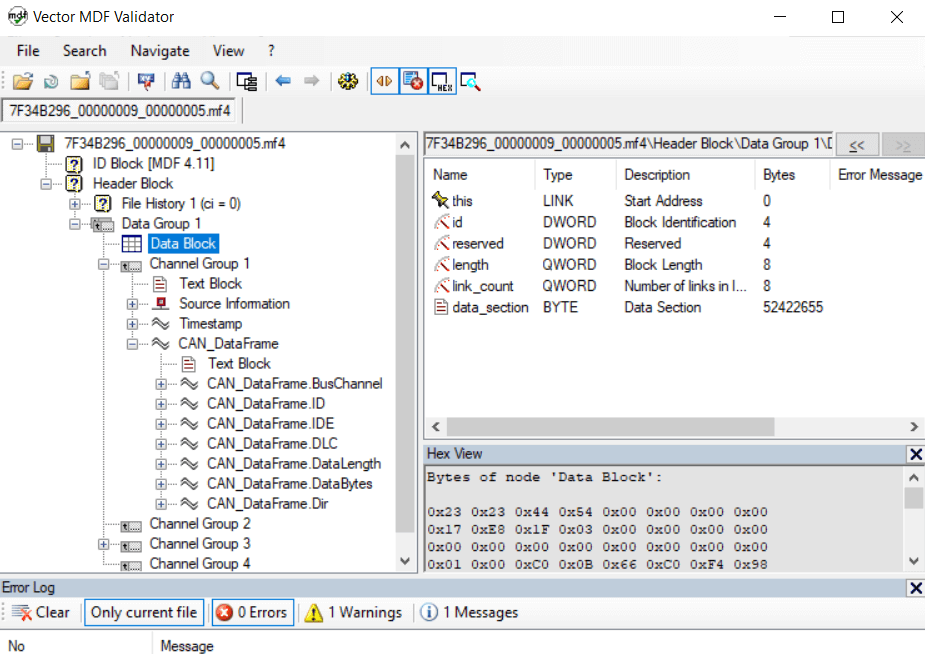Expand the CAN_DataFrame.BusChannel node
The height and width of the screenshot is (654, 925).
[160, 384]
